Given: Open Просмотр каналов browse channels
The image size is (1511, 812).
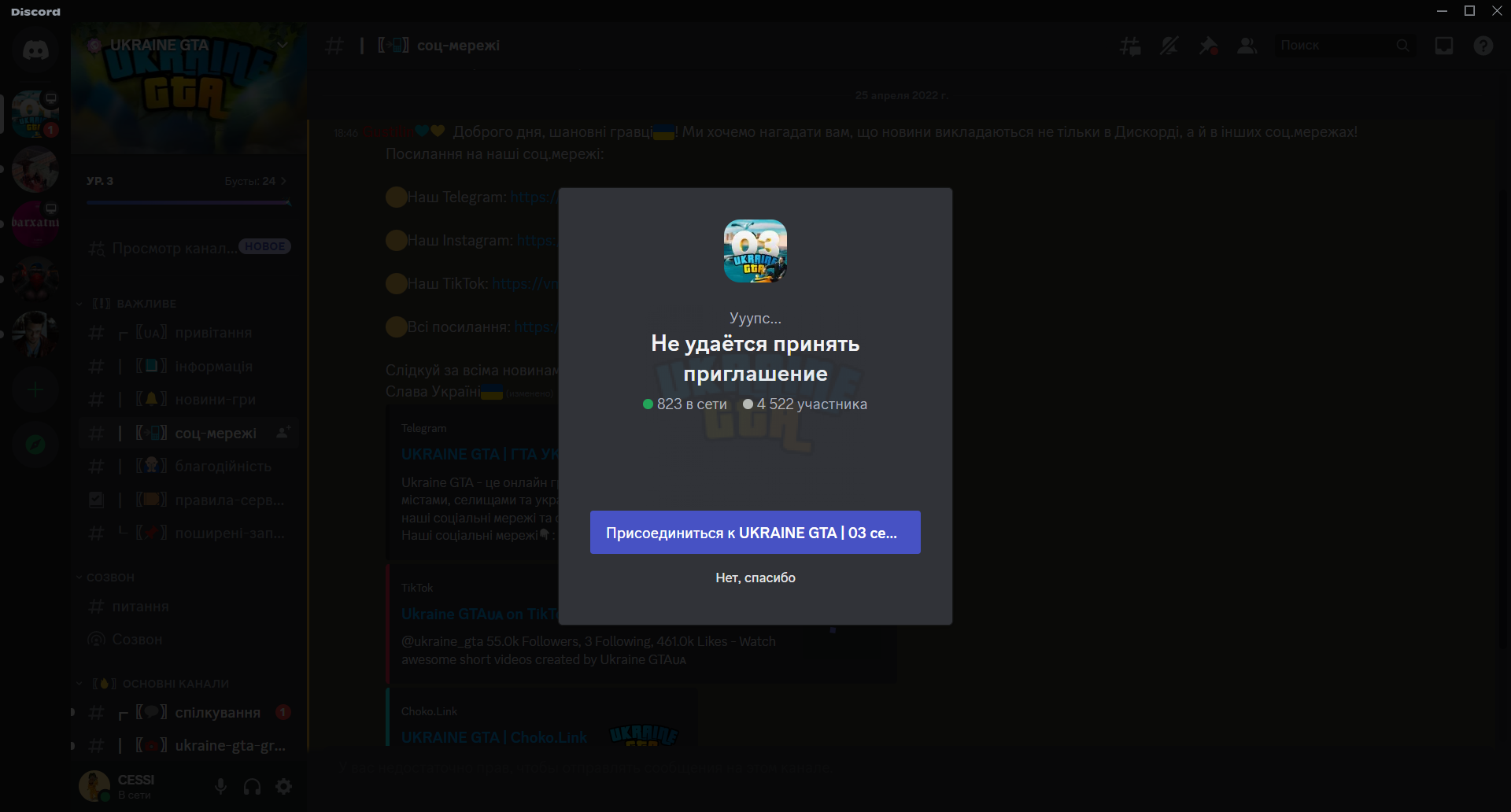Looking at the screenshot, I should tap(189, 248).
